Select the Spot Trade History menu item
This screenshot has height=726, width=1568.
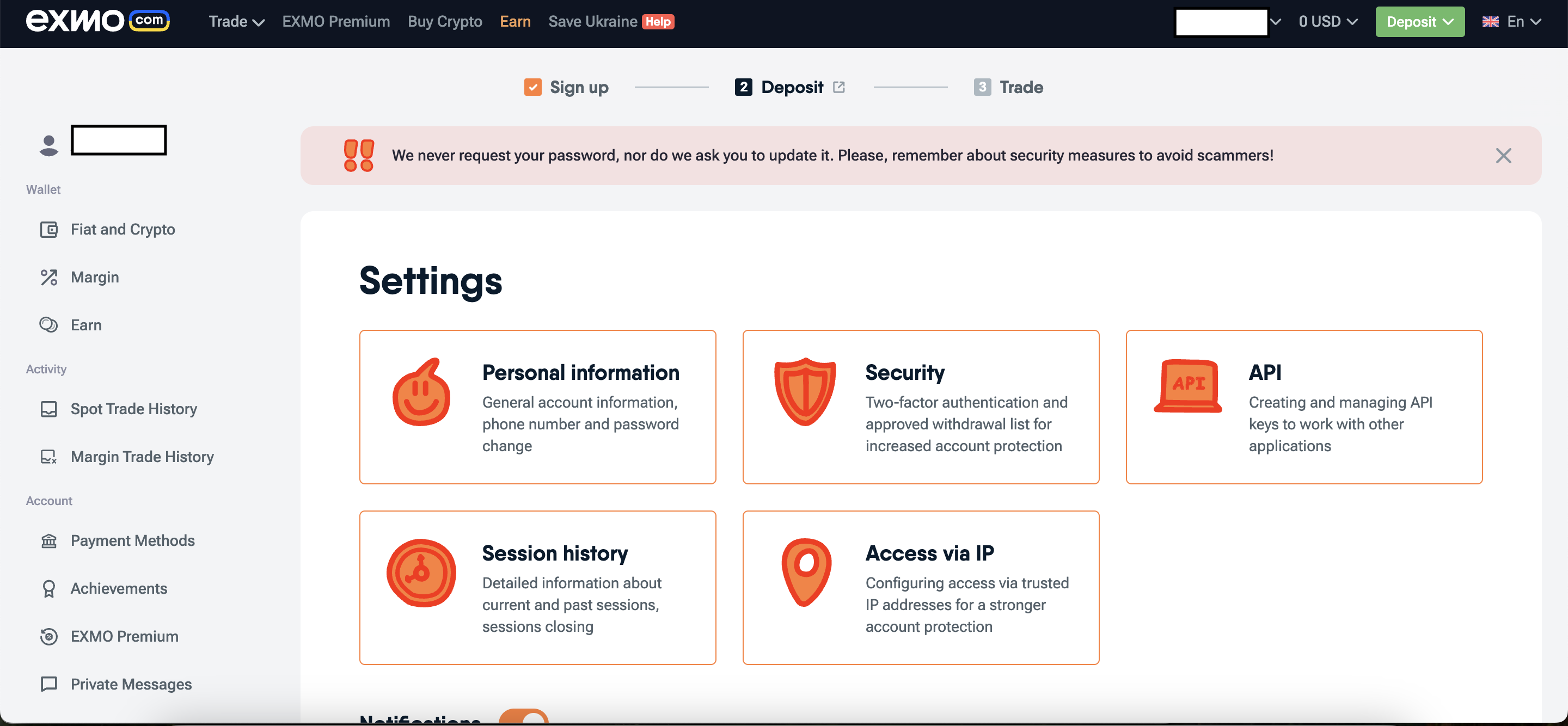point(134,408)
